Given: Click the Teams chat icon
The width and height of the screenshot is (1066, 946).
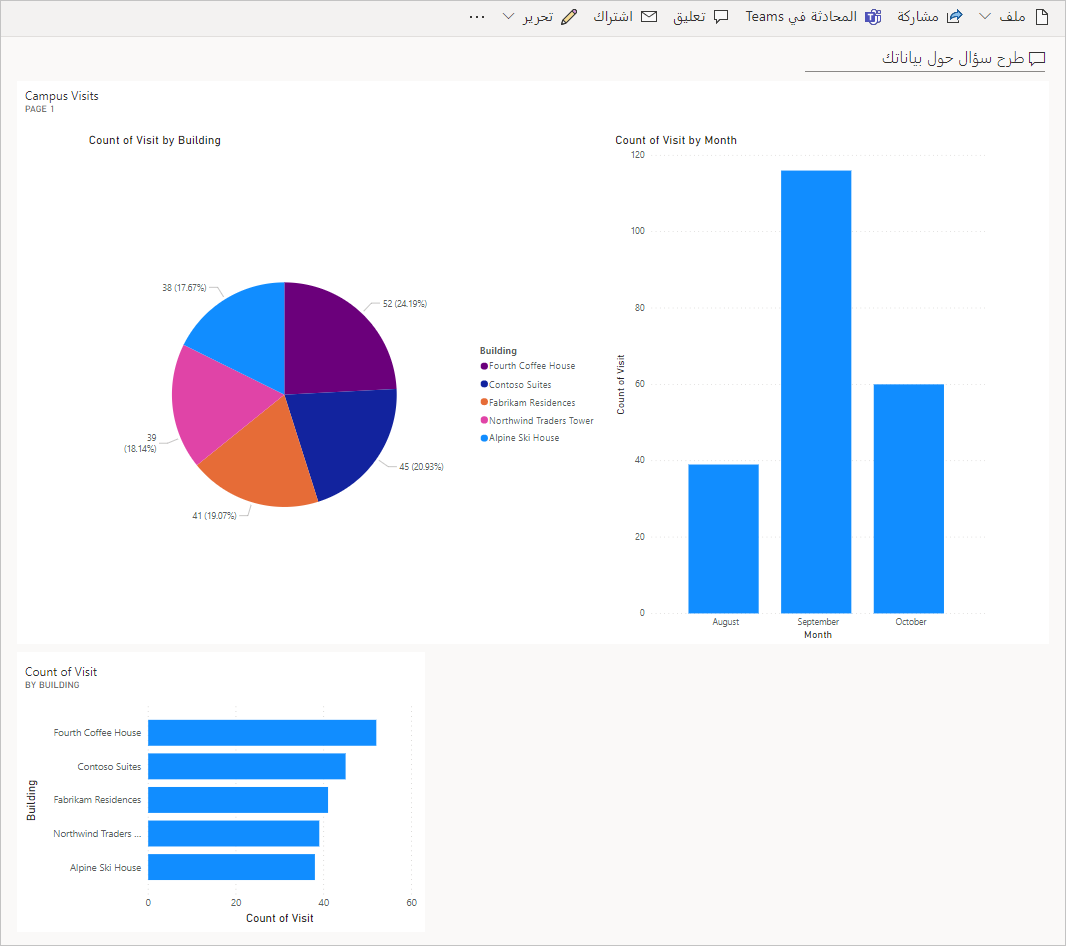Looking at the screenshot, I should [873, 17].
